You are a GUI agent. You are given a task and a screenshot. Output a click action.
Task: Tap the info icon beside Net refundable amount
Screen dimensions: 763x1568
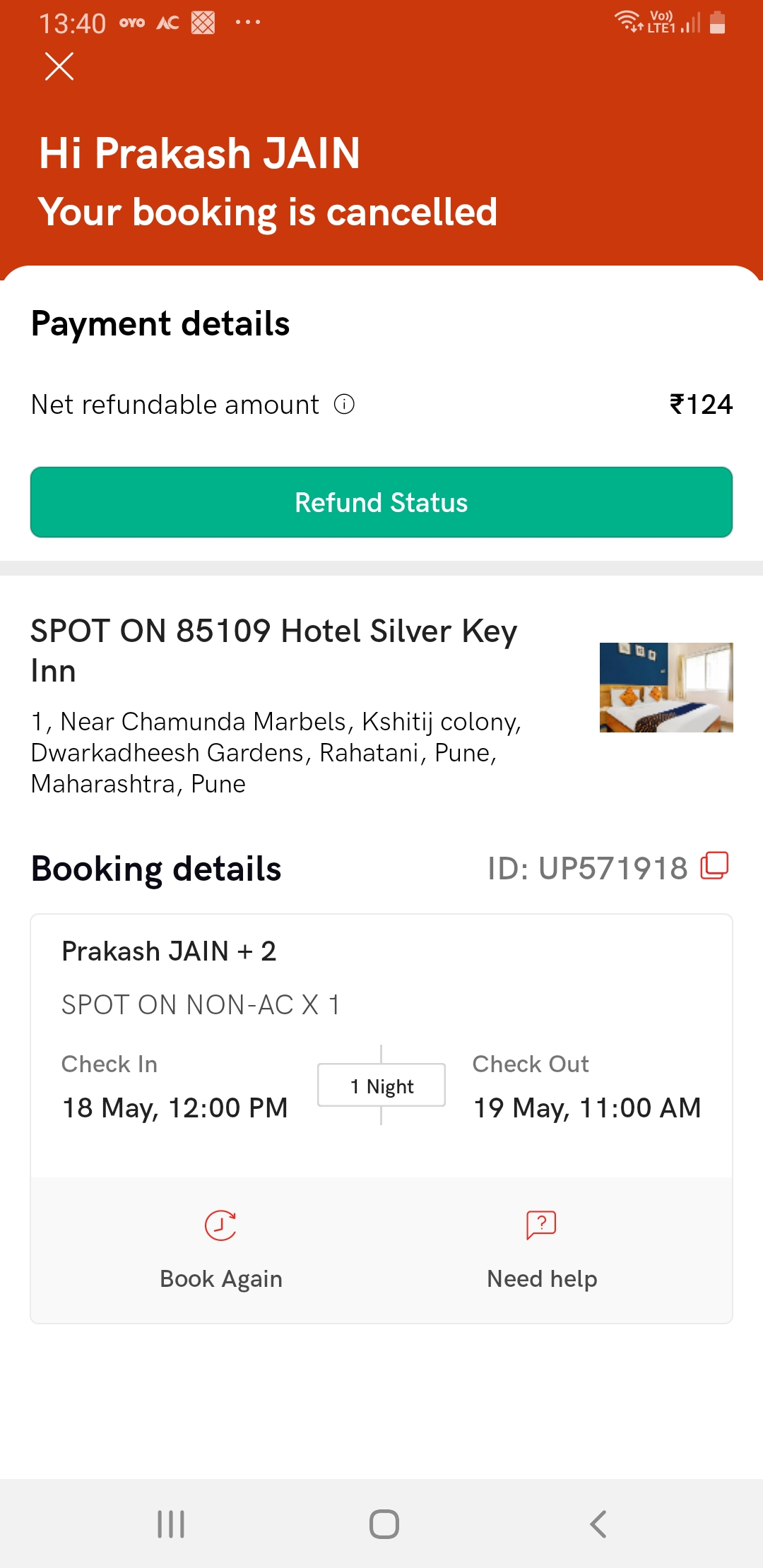coord(344,405)
